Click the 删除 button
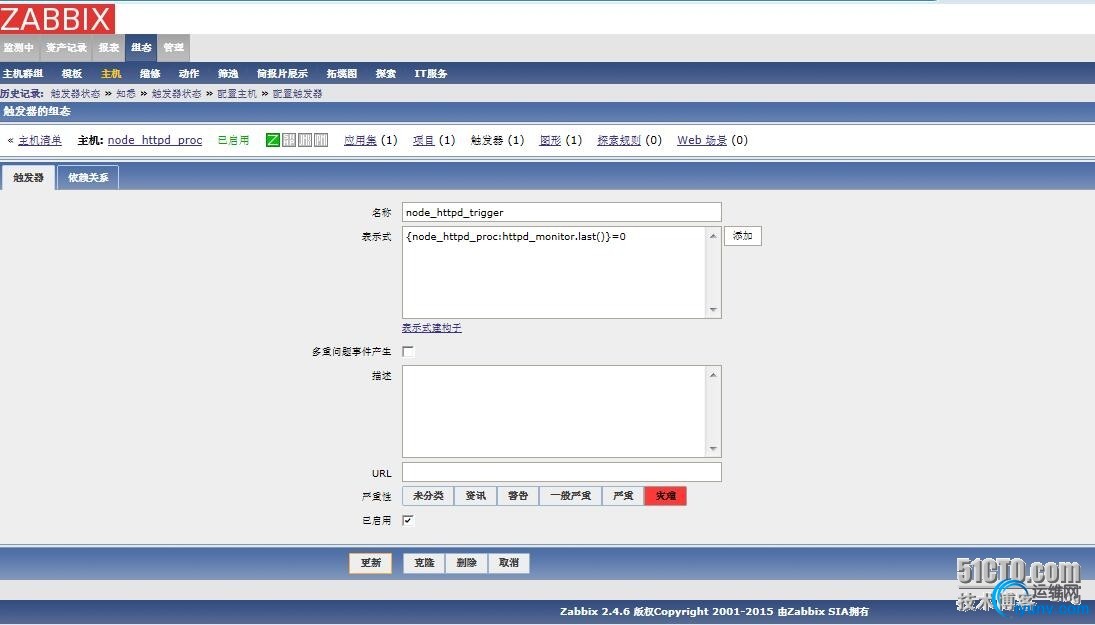This screenshot has width=1095, height=625. click(466, 563)
